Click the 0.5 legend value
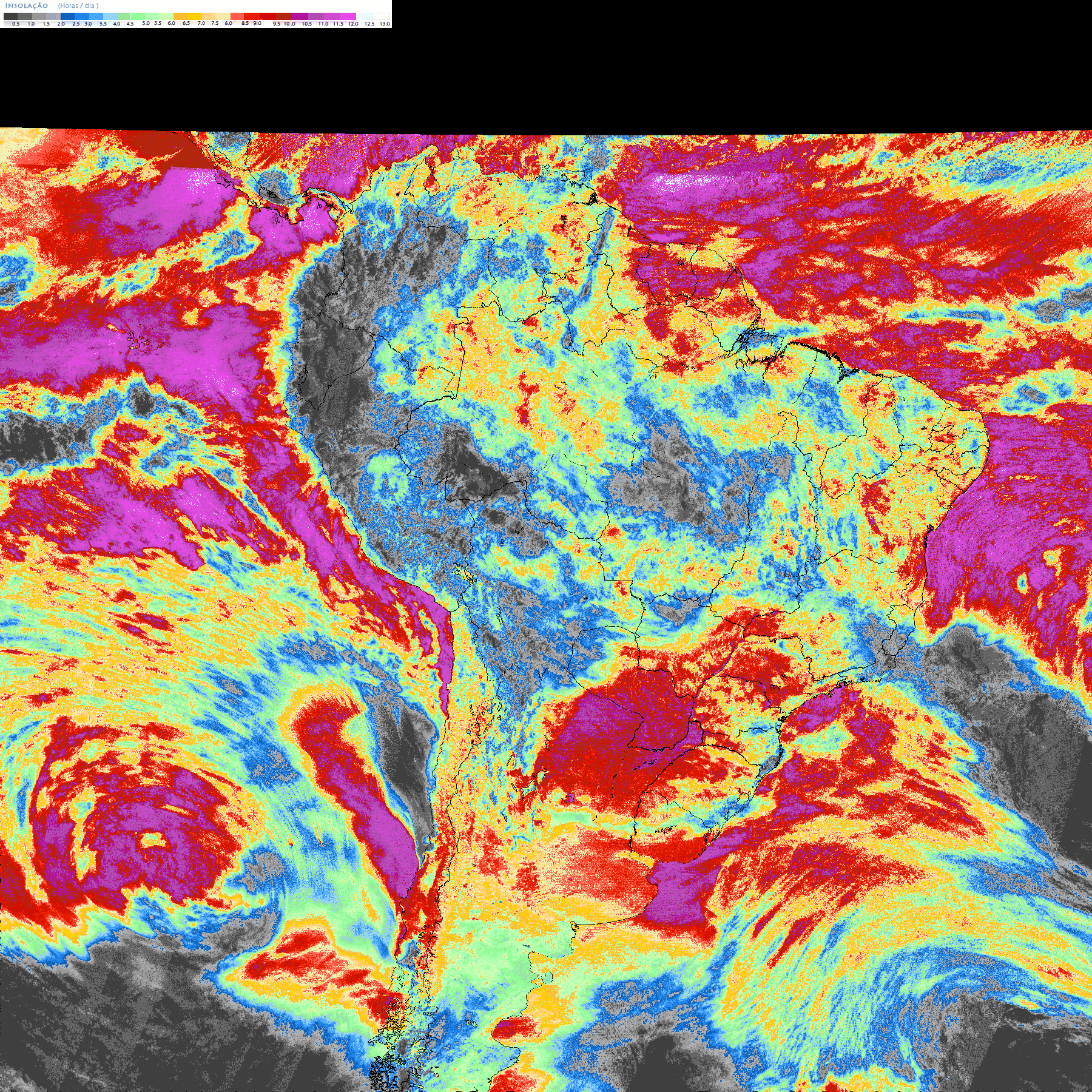This screenshot has height=1092, width=1092. coord(16,24)
